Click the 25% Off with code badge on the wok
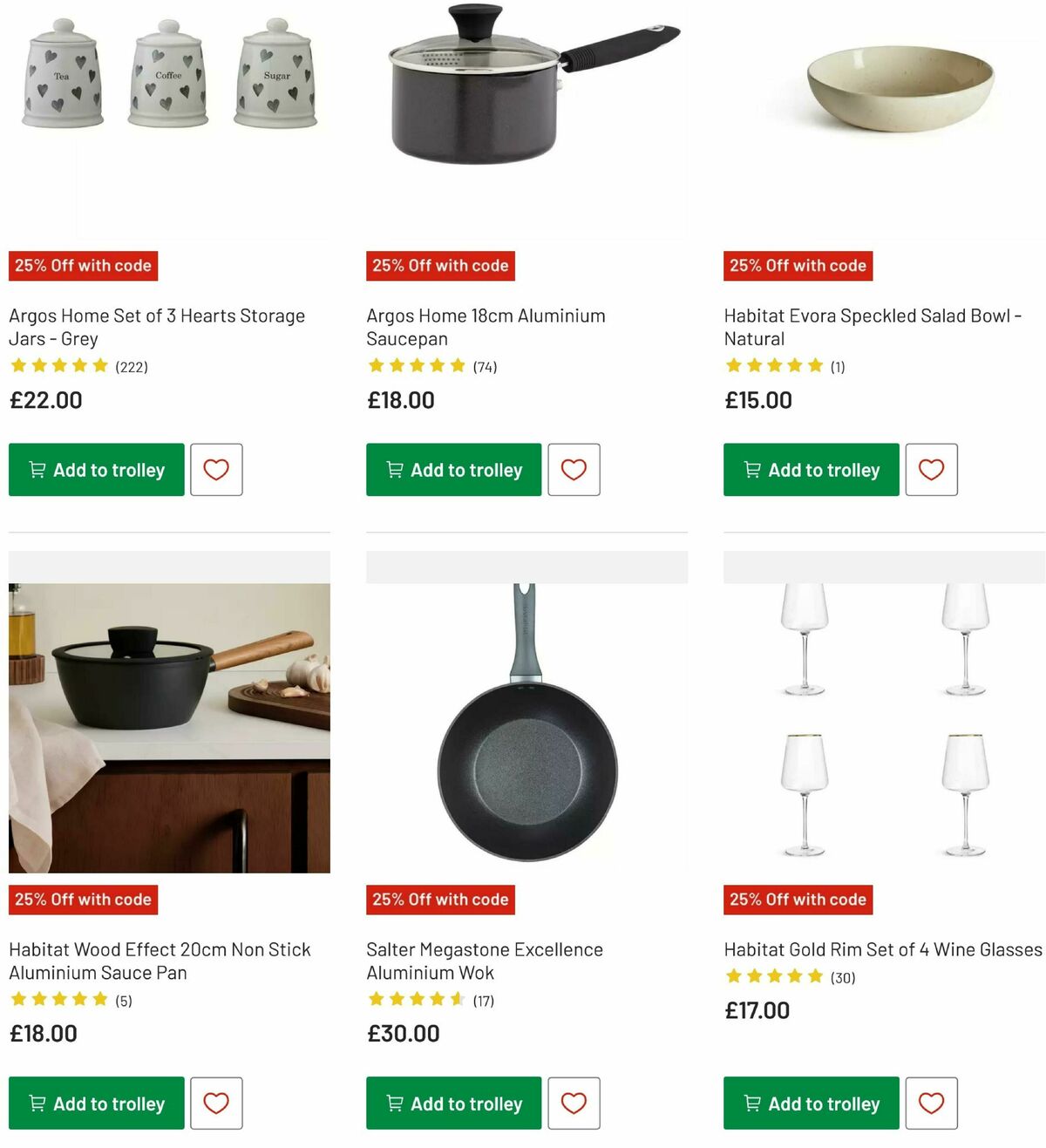 click(x=440, y=899)
